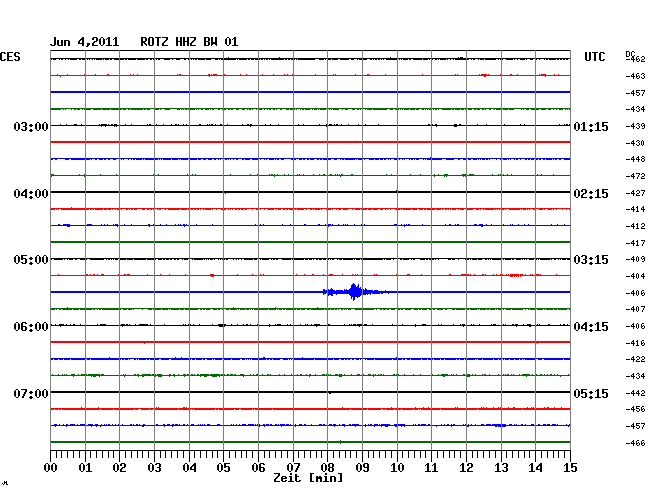
Task: Click the "03:15" UTC time label
Action: [591, 260]
